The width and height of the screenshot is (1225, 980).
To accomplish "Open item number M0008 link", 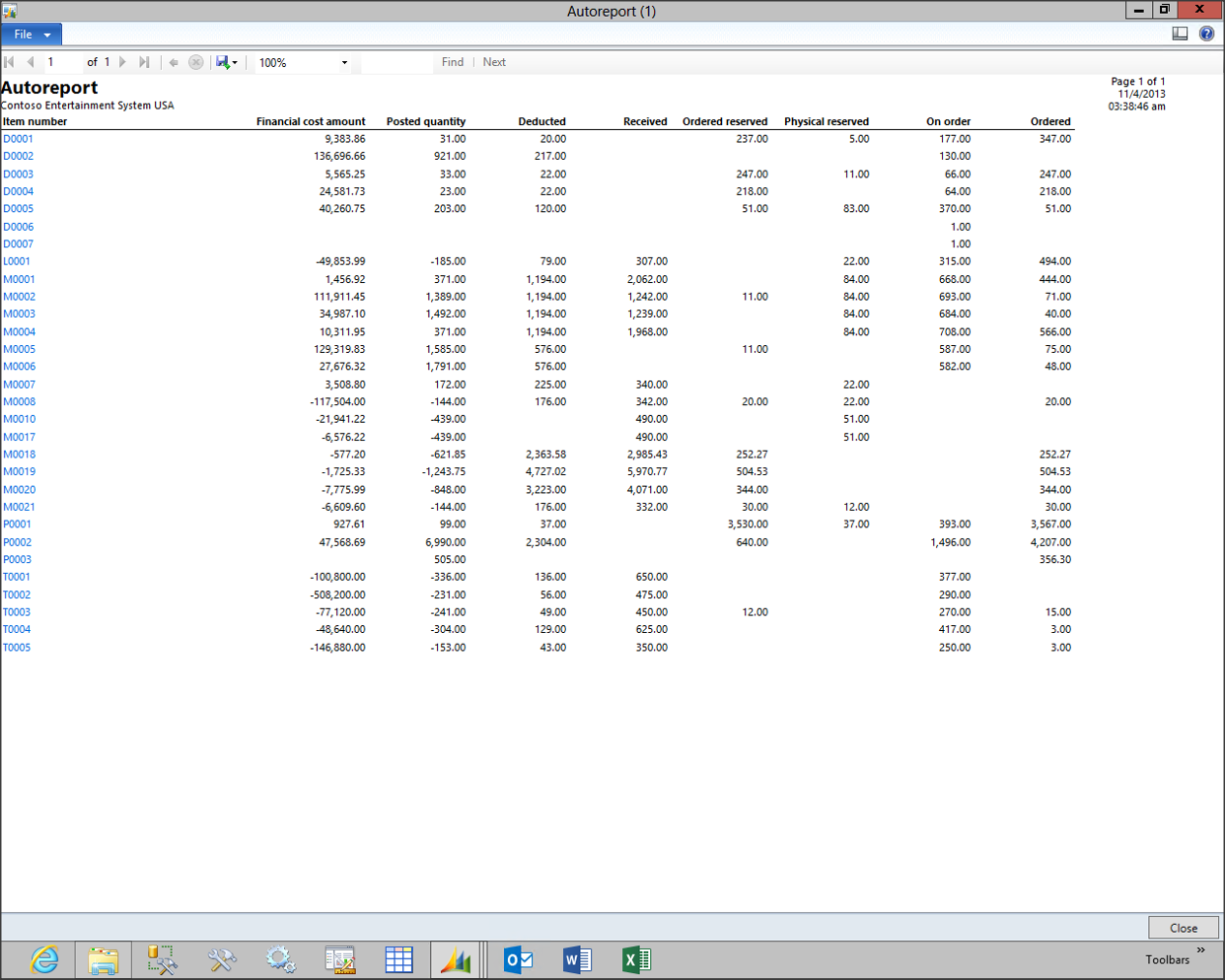I will click(19, 402).
